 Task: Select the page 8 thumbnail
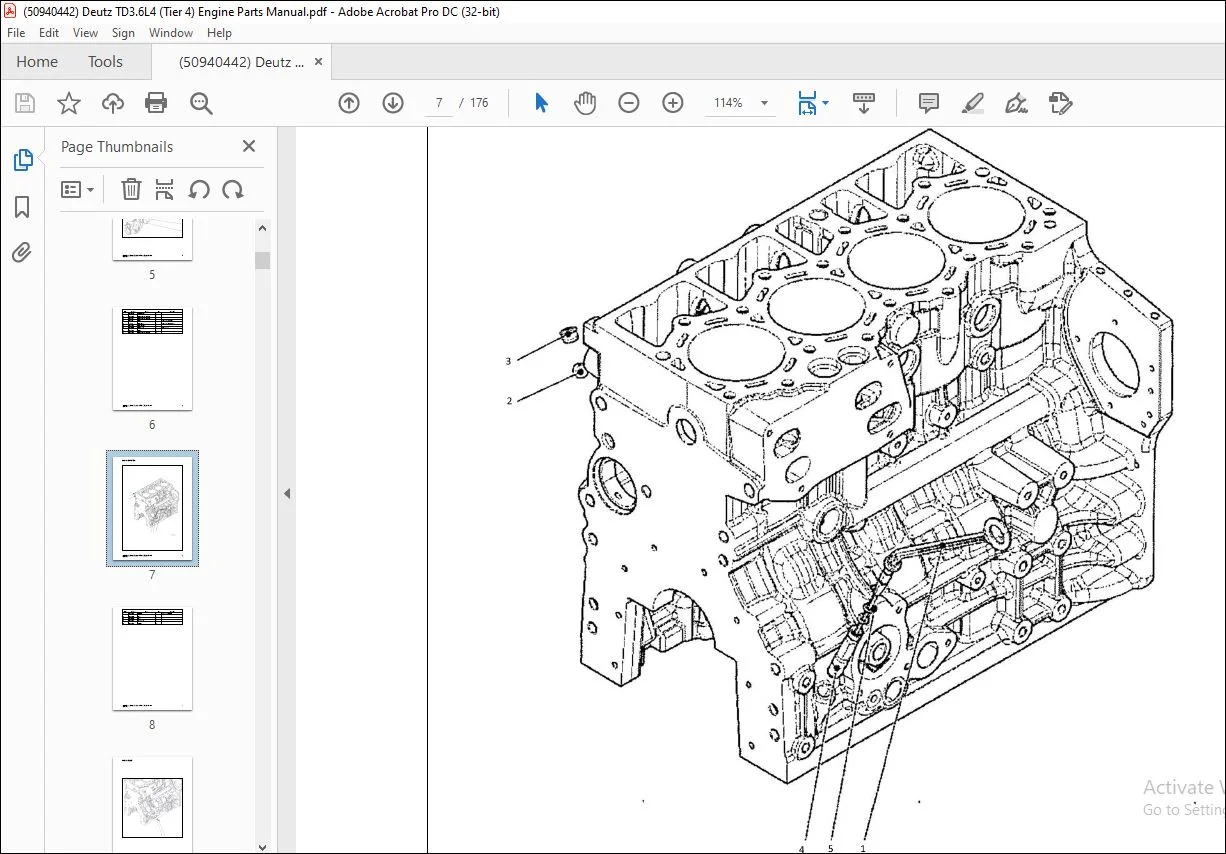[x=152, y=658]
